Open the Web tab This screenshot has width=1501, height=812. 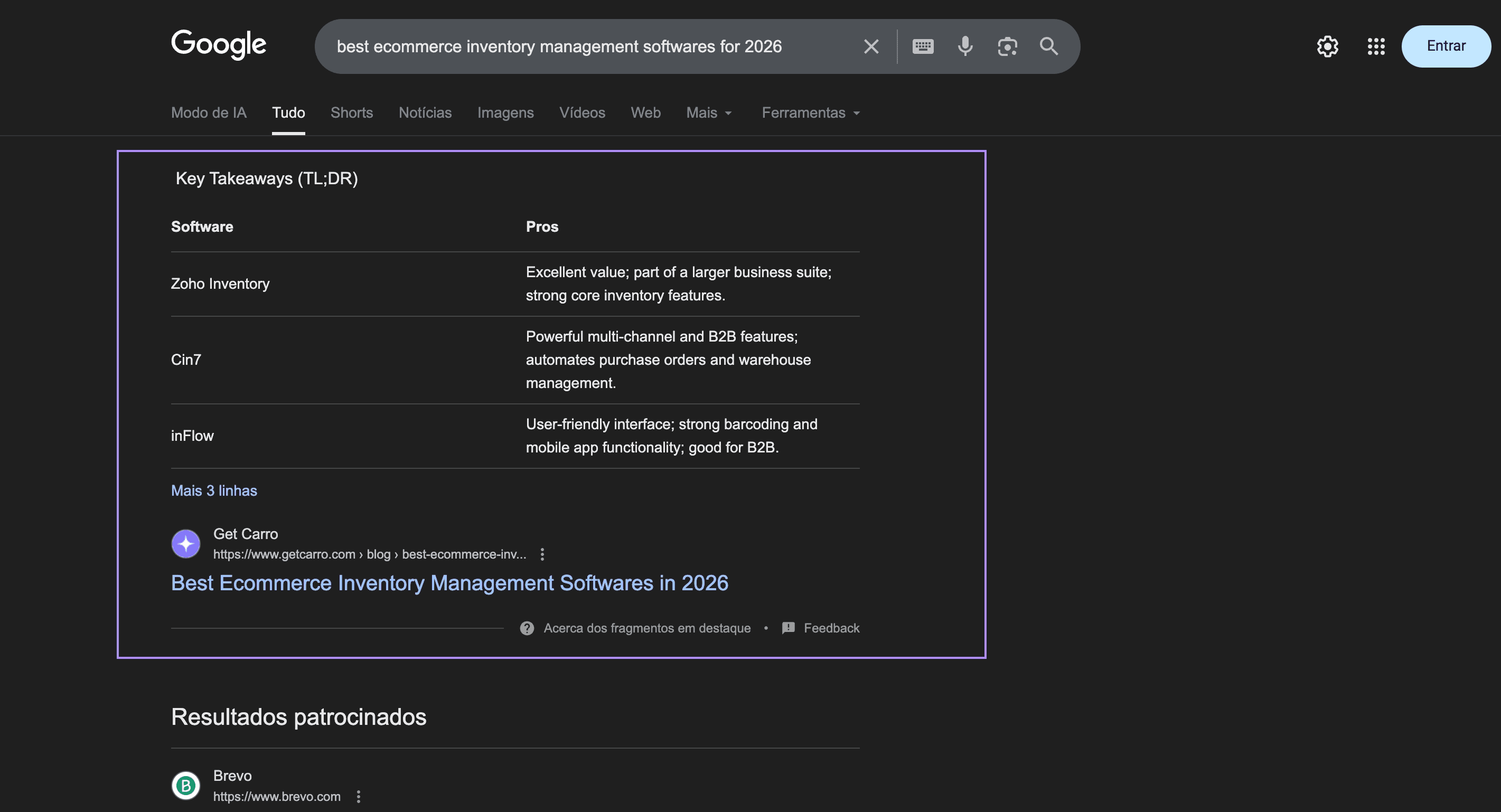645,112
